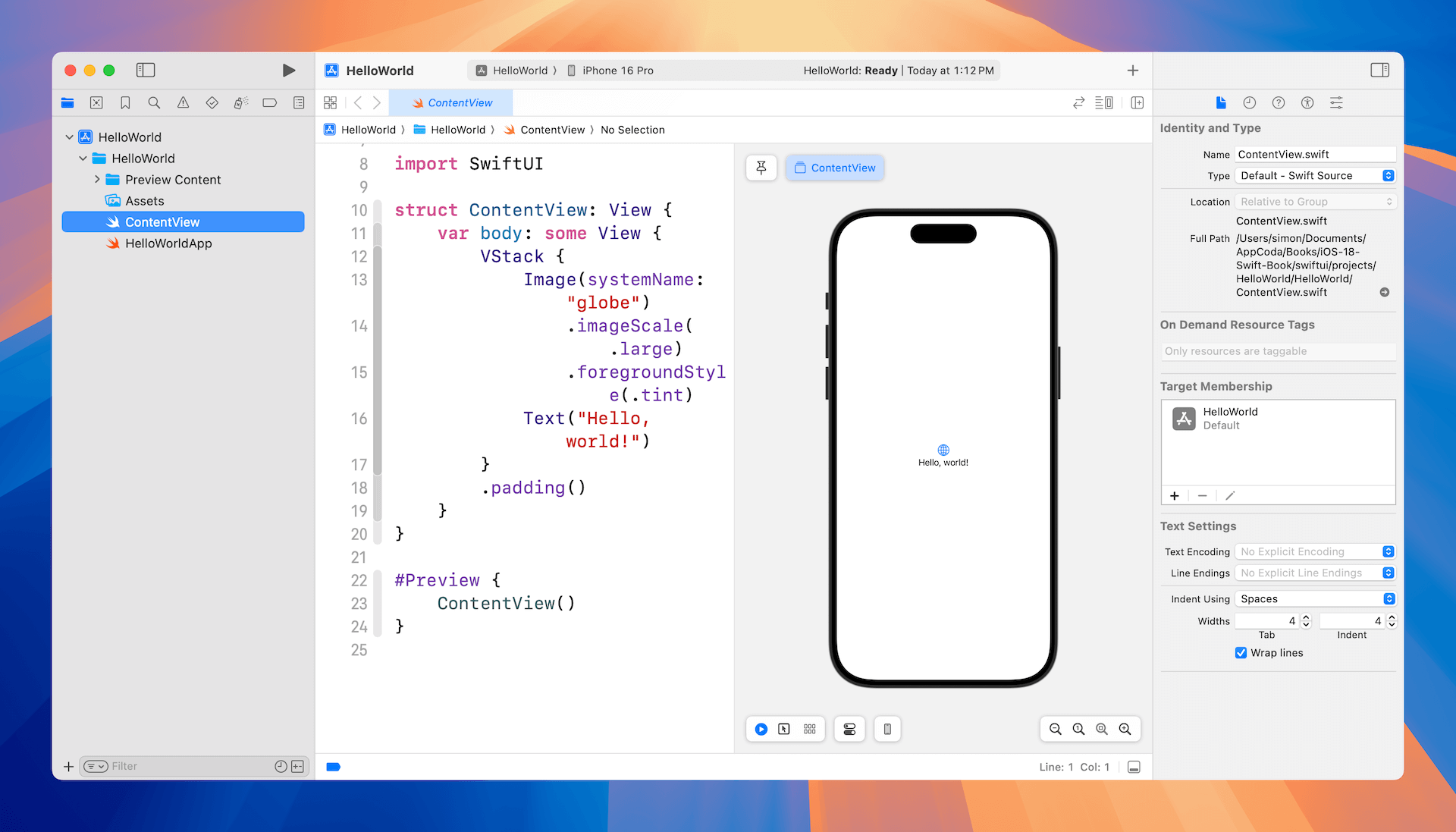
Task: Open the Issue navigator warning icon
Action: [x=183, y=103]
